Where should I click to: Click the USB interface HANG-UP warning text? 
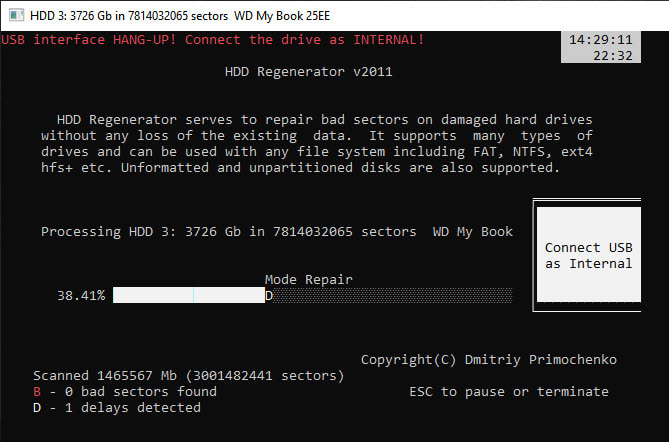(x=212, y=40)
